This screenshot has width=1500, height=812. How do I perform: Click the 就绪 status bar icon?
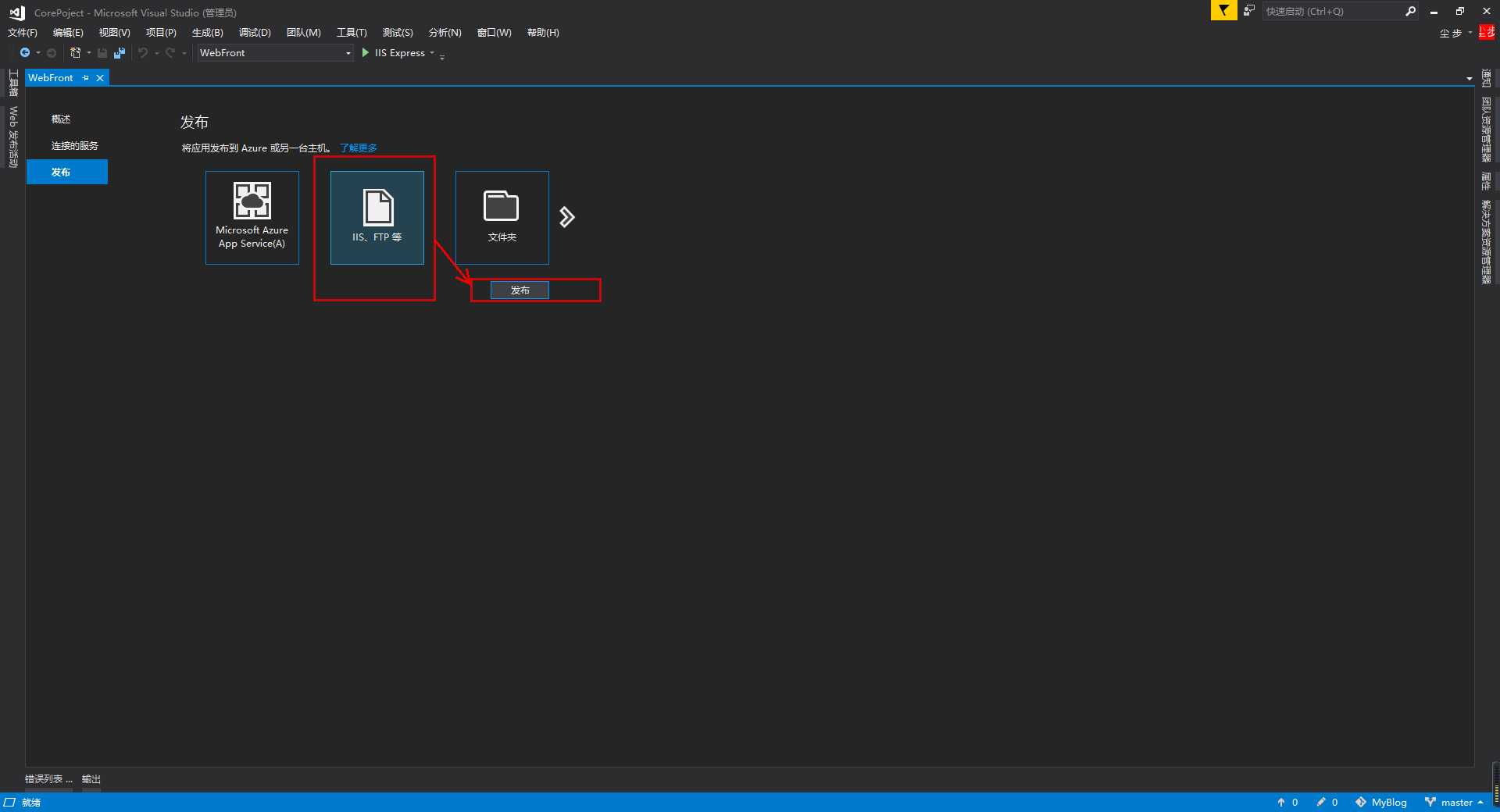tap(9, 803)
